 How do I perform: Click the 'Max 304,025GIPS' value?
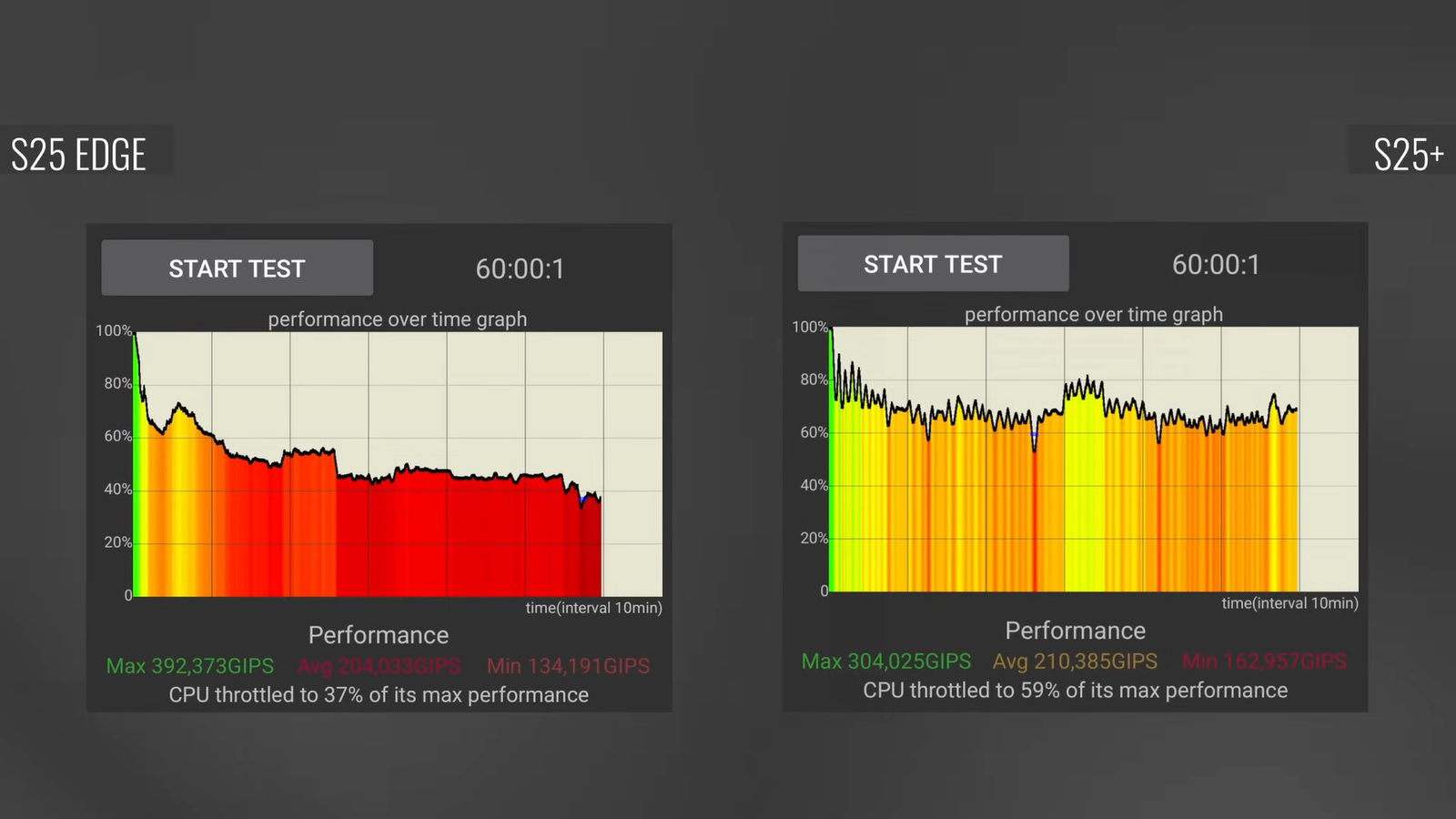(x=886, y=662)
